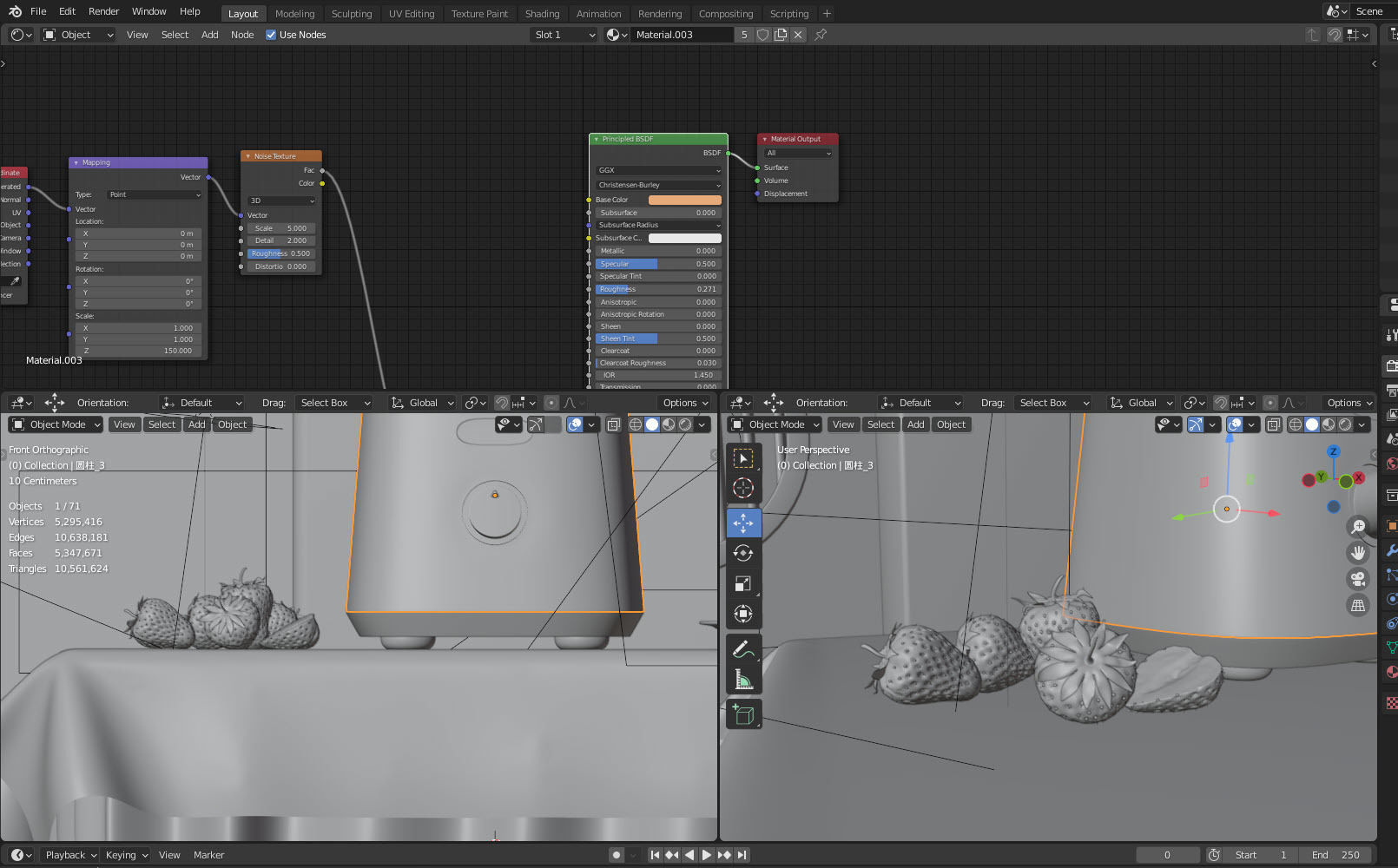Open Mapping Type Point dropdown
The height and width of the screenshot is (868, 1398).
click(x=155, y=194)
